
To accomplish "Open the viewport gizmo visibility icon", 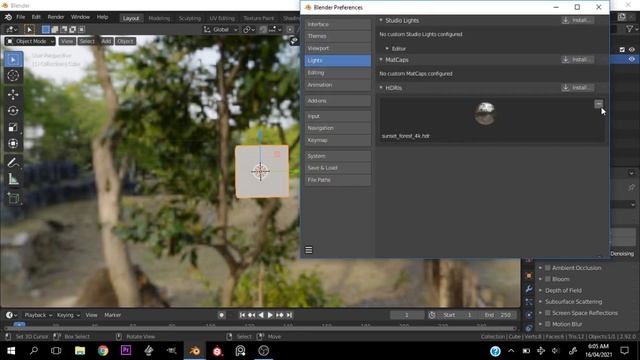I will coord(294,41).
